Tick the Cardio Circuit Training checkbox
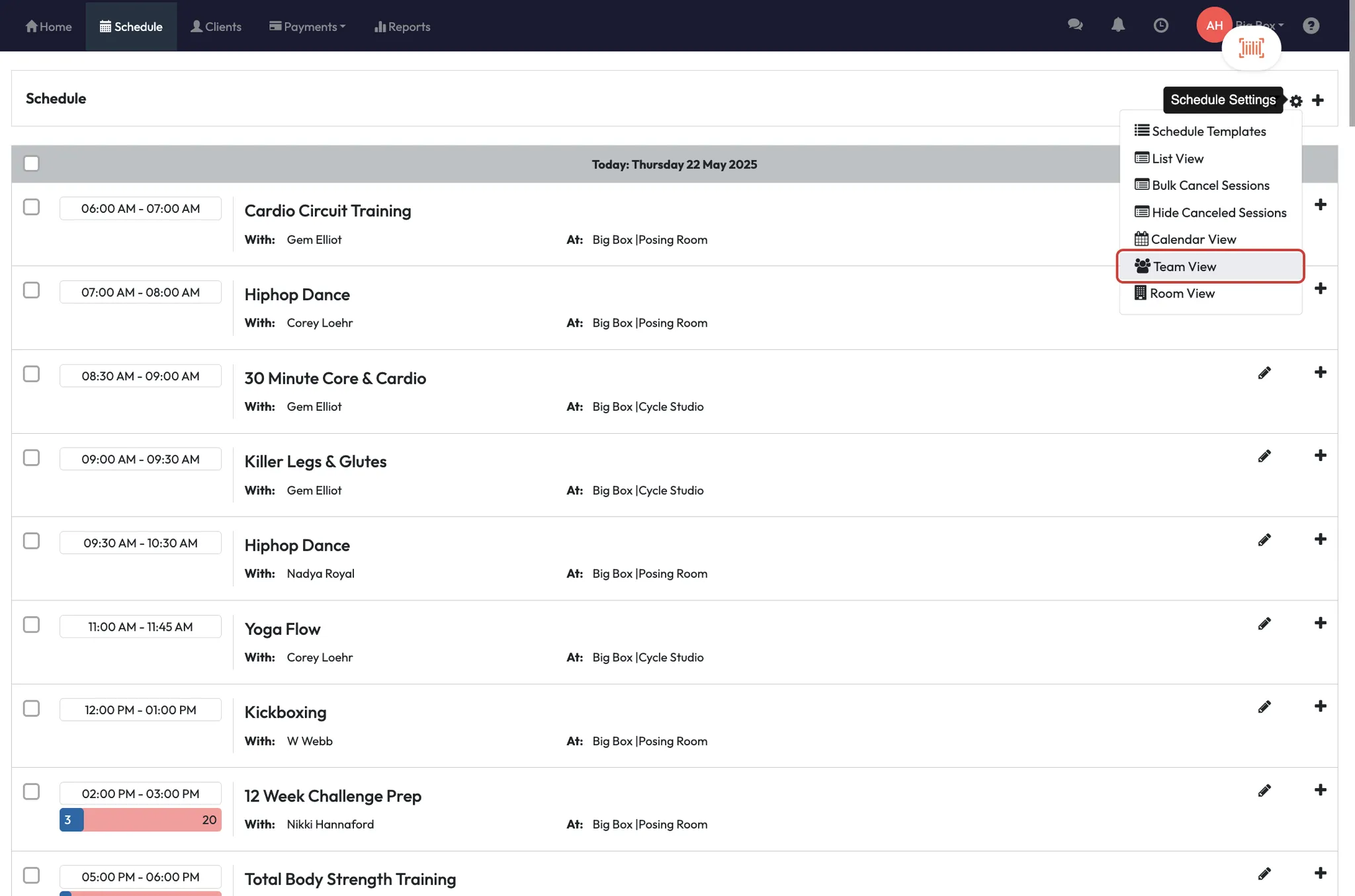Viewport: 1355px width, 896px height. [31, 207]
